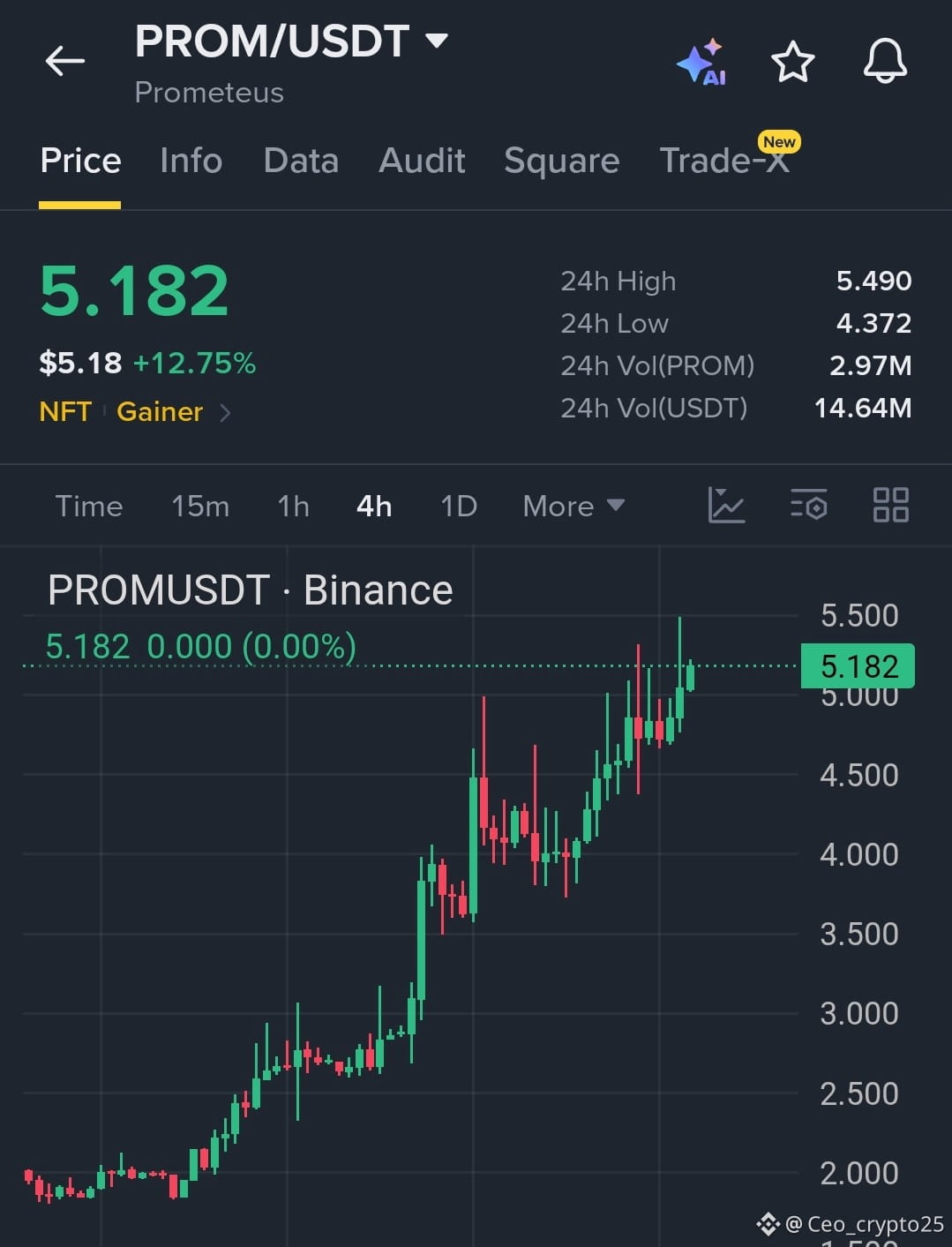Click the 3.500 price axis label

(x=859, y=934)
